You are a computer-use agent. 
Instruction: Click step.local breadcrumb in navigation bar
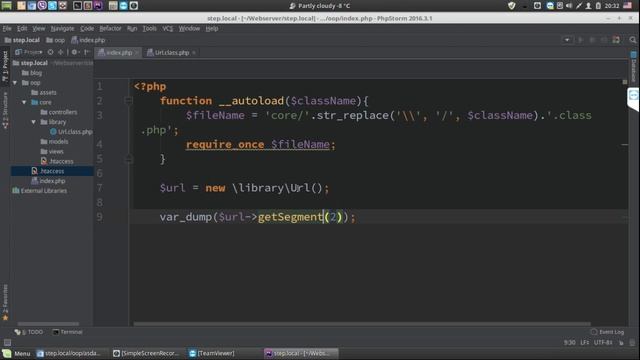click(22, 40)
